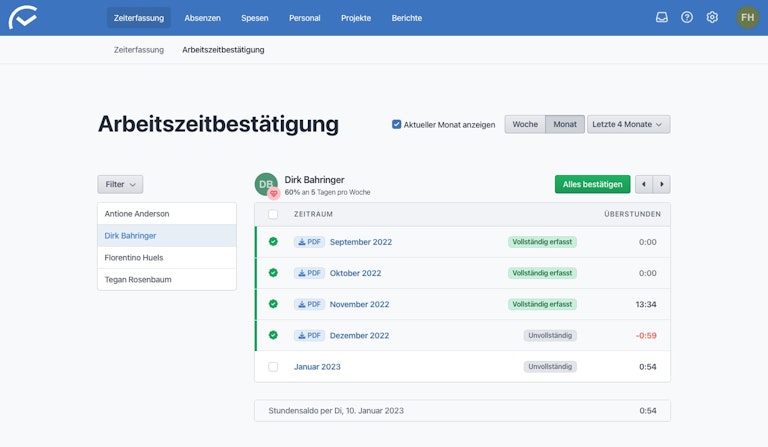This screenshot has width=768, height=447.
Task: Click green confirmed check for Oktober 2022
Action: point(273,273)
